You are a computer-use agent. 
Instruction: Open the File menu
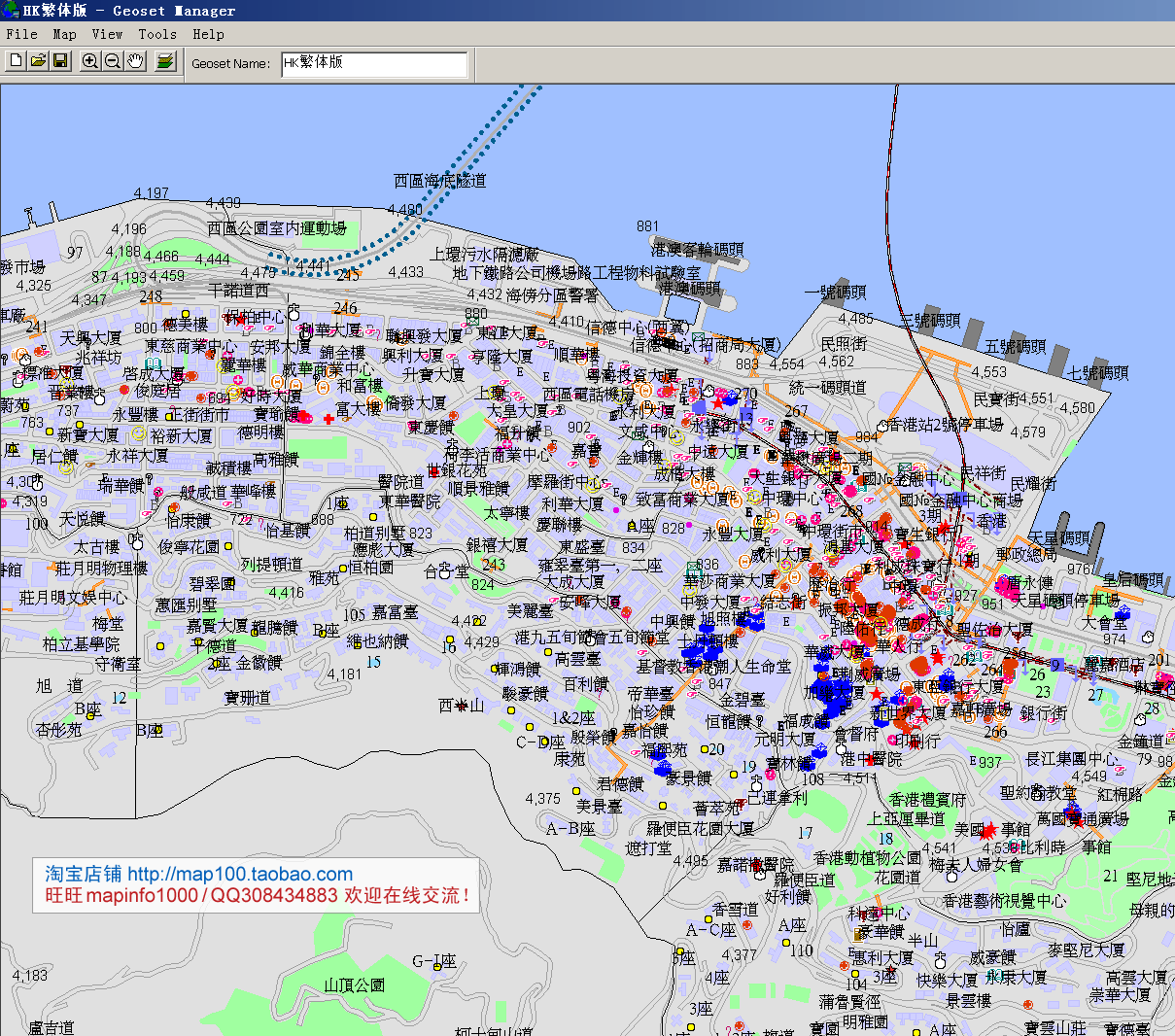click(21, 34)
